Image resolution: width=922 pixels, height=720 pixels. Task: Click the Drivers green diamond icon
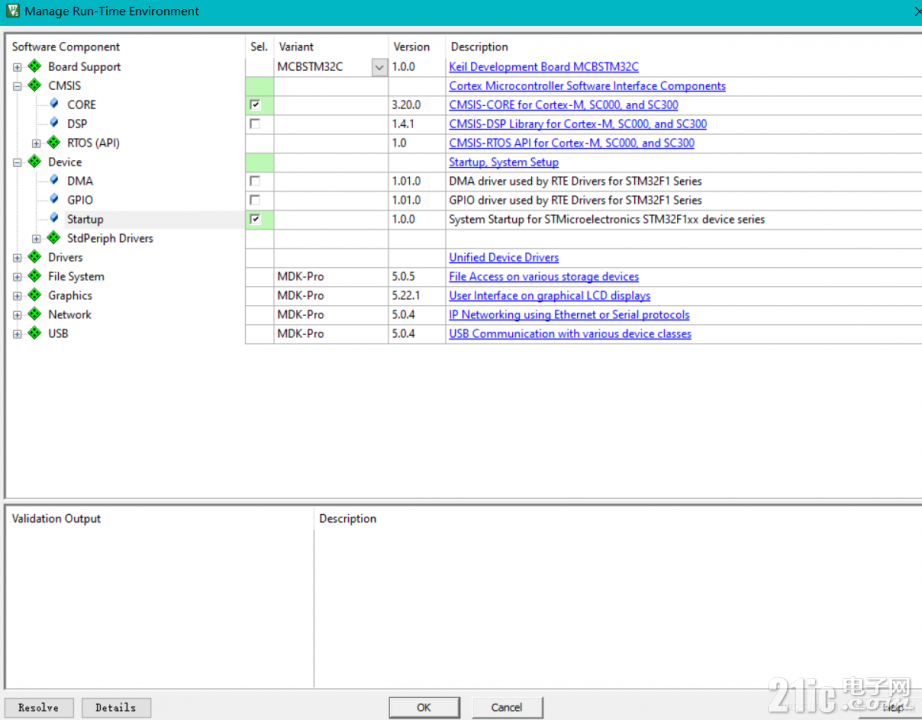coord(35,256)
